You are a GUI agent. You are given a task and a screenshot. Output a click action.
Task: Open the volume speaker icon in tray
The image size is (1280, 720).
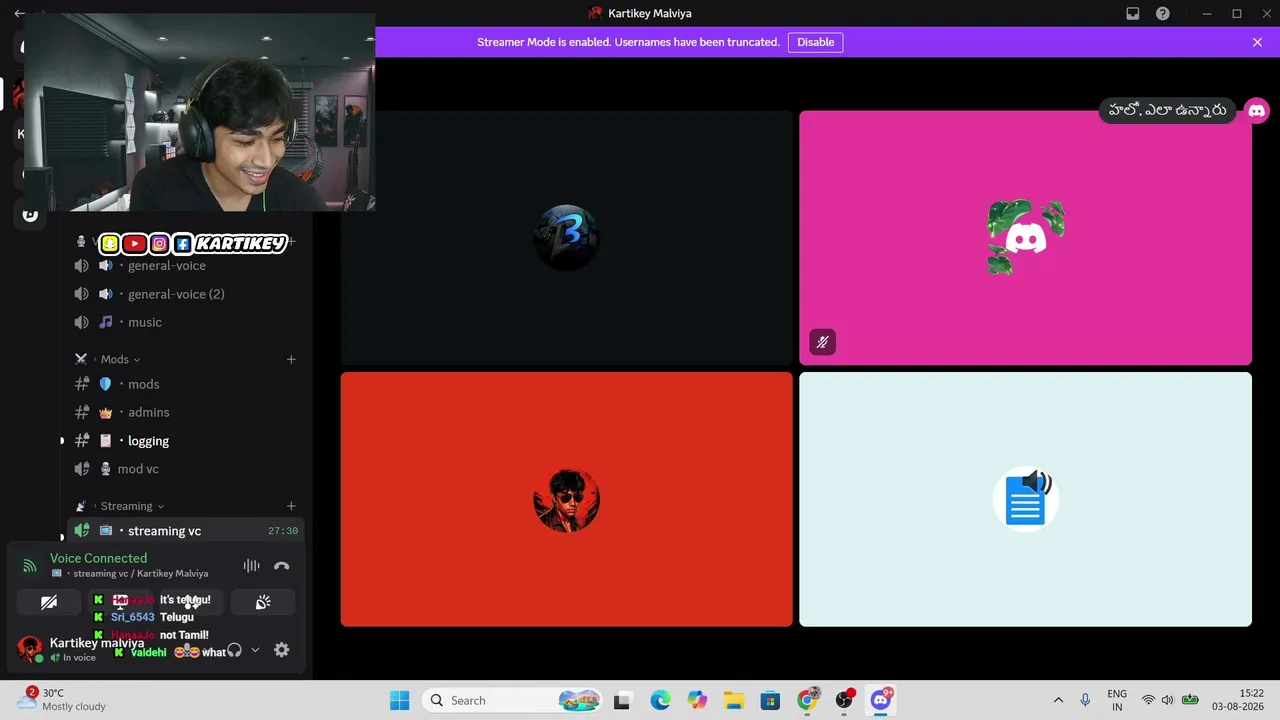[1167, 700]
